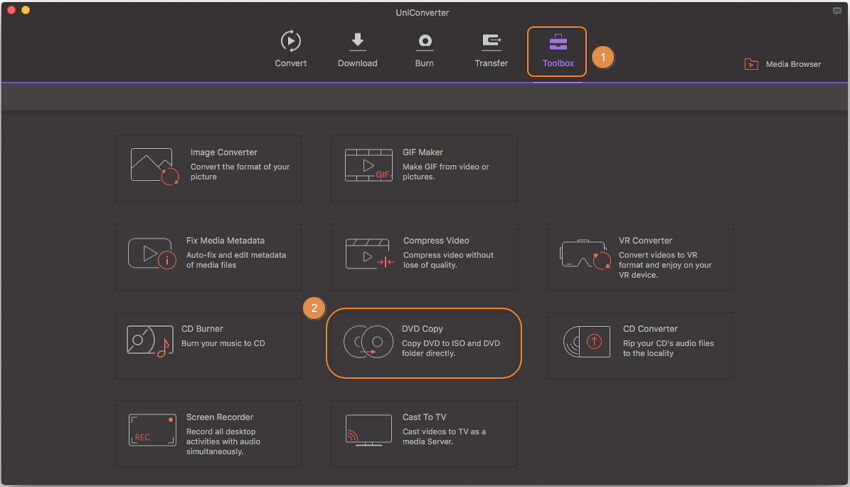Click 'Record all desktop activities' description
Image resolution: width=850 pixels, height=487 pixels.
[x=223, y=441]
